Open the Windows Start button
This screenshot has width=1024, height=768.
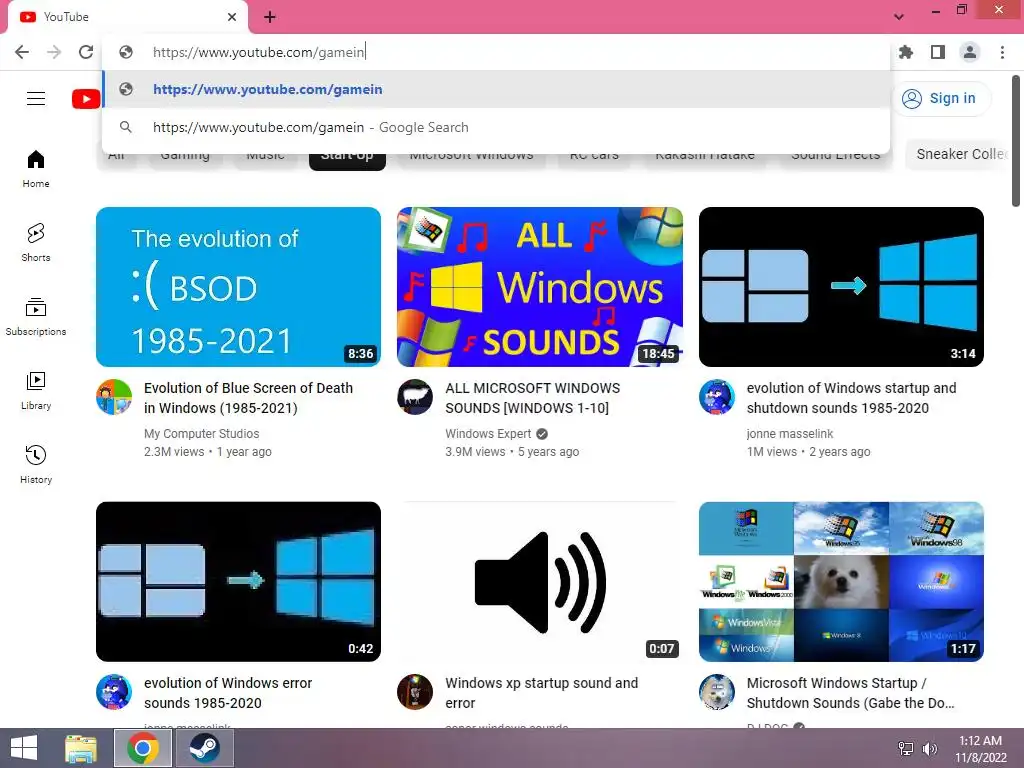pyautogui.click(x=24, y=748)
